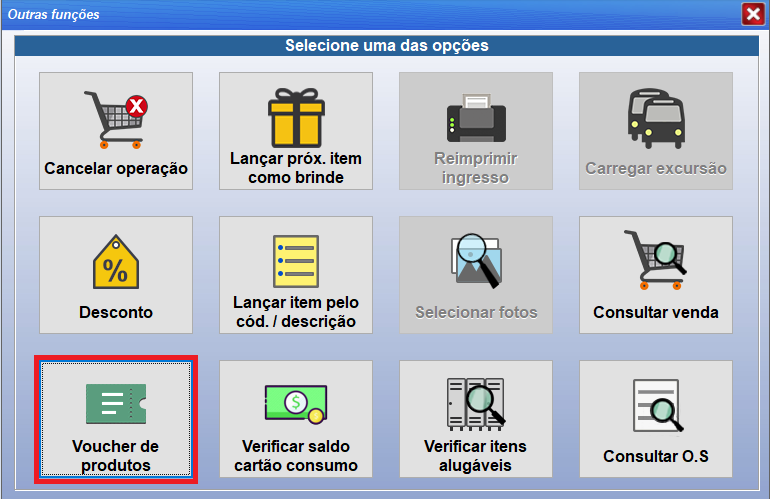Close the Outras funções dialog
The height and width of the screenshot is (499, 770).
click(x=752, y=14)
